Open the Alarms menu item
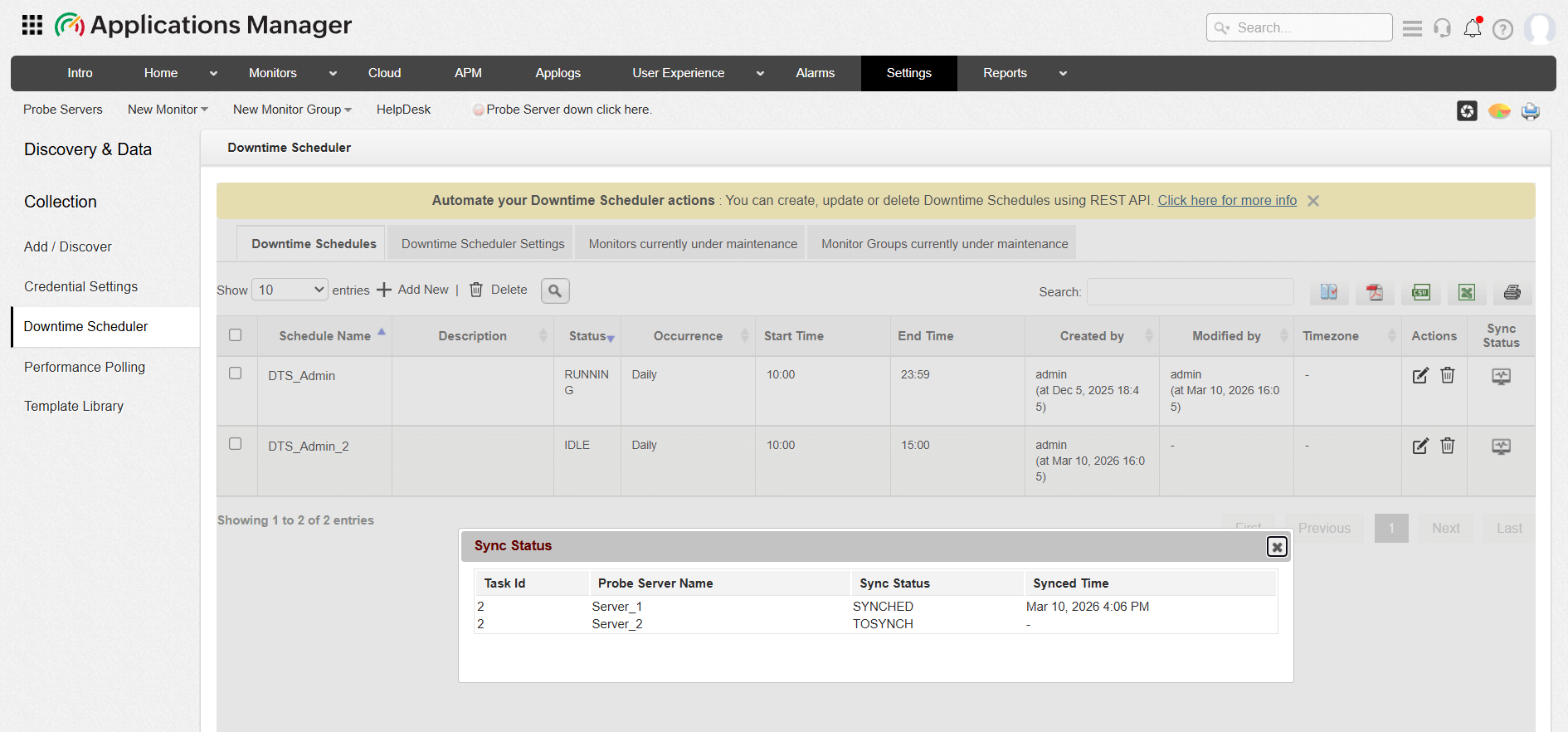This screenshot has width=1568, height=732. pos(815,73)
